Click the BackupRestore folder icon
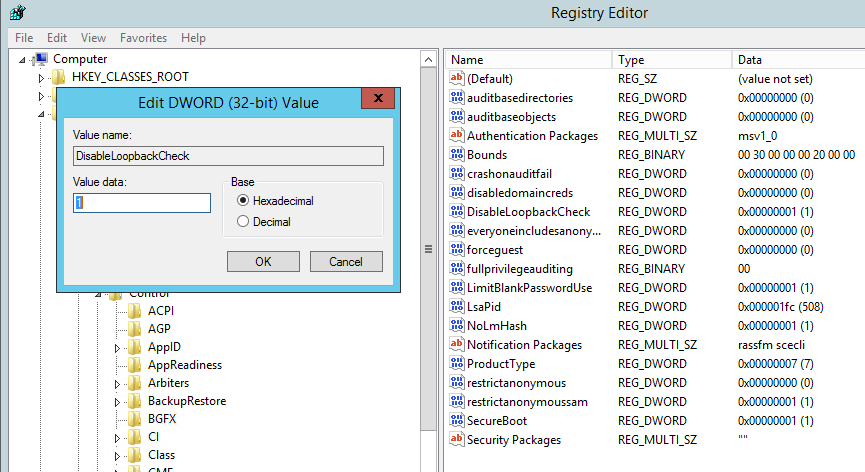865x472 pixels. point(135,401)
